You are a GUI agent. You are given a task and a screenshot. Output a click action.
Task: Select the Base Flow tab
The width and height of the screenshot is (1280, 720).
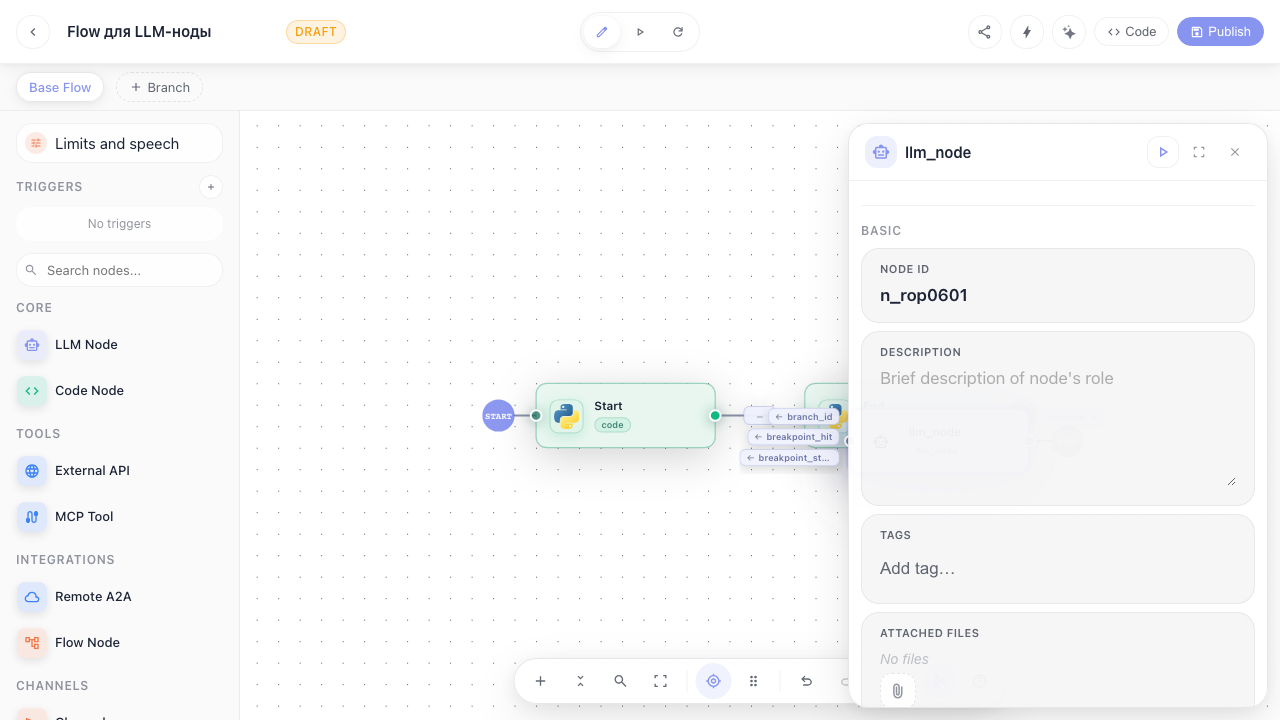click(x=60, y=87)
